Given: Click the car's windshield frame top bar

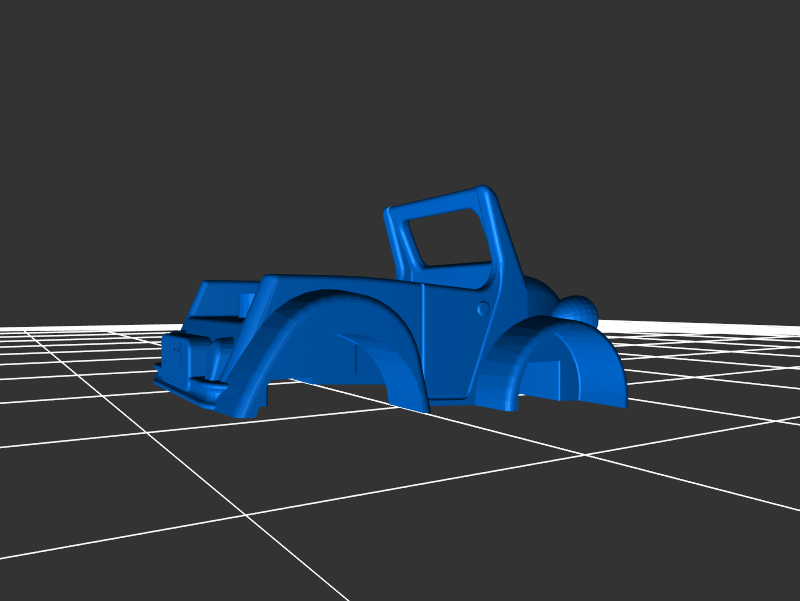Looking at the screenshot, I should coord(435,201).
